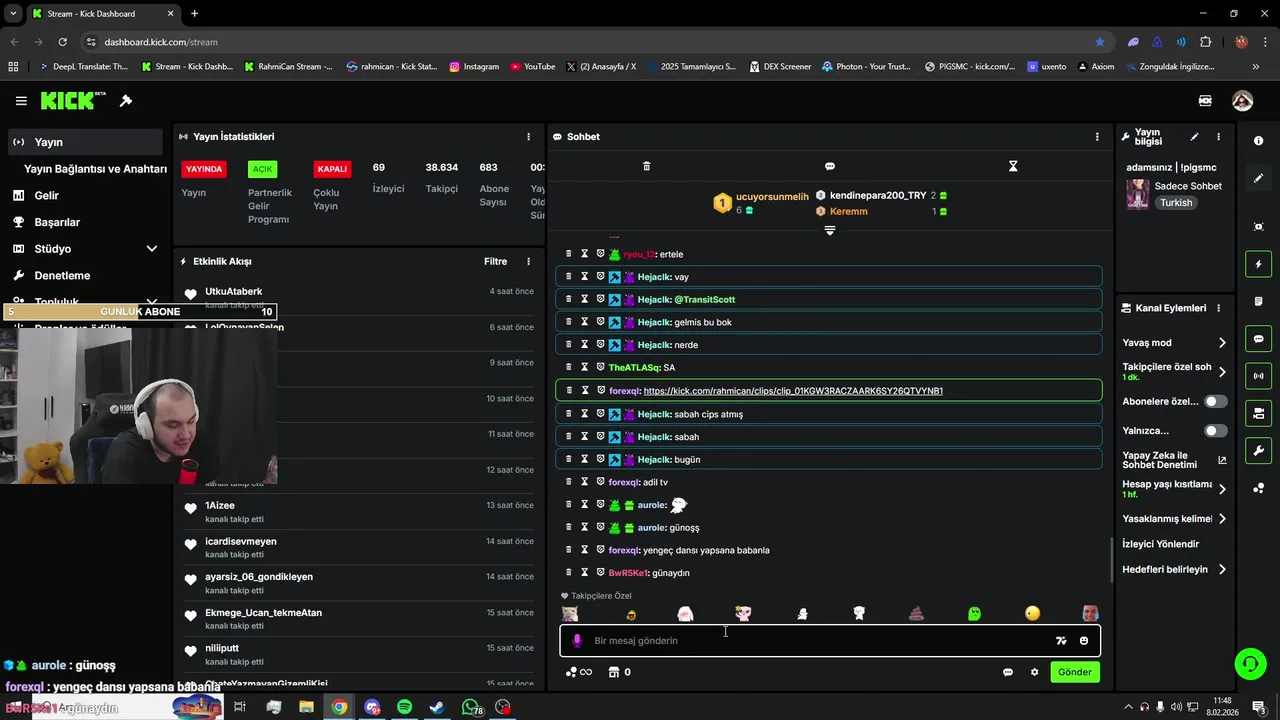The image size is (1280, 720).
Task: Open the wallet icon in Kick header
Action: [1205, 101]
